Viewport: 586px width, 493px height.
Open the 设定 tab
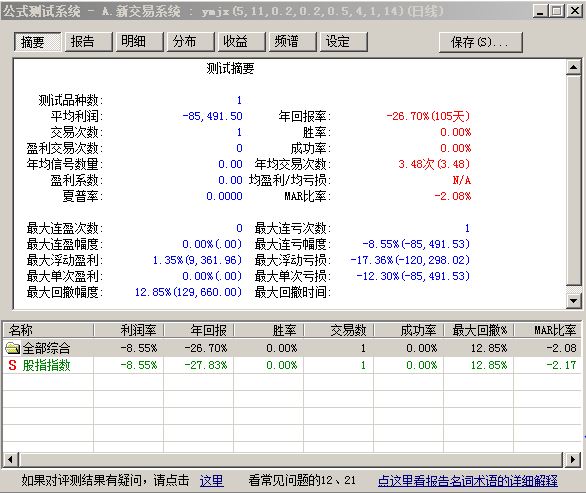(344, 41)
